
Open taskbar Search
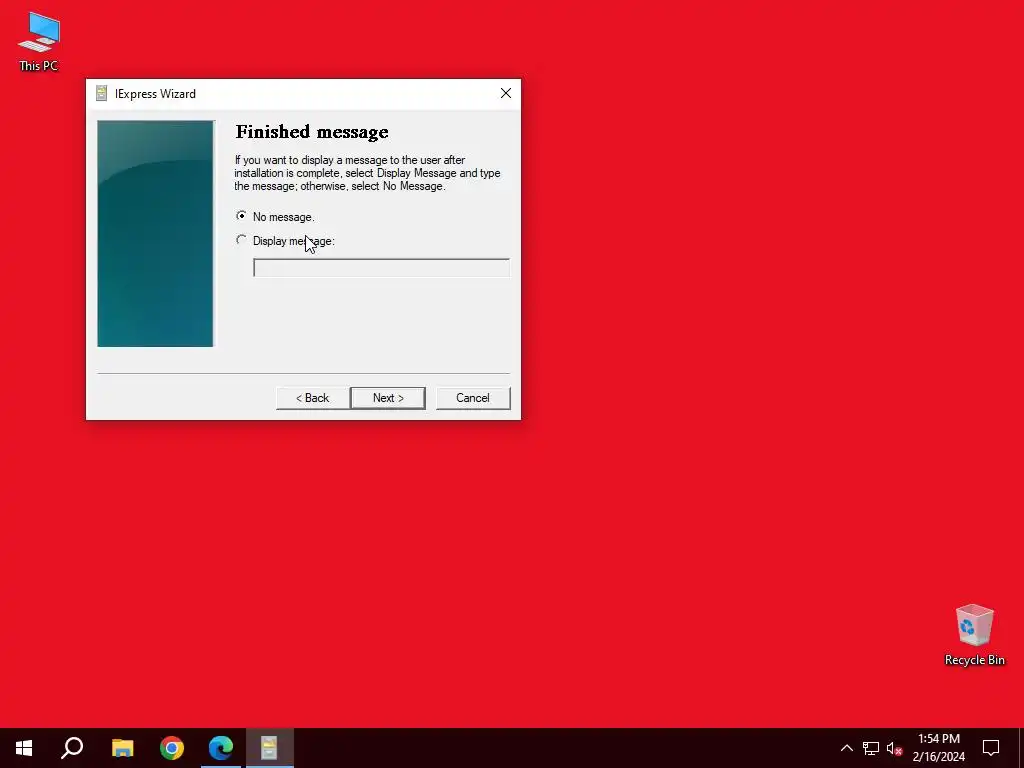[72, 748]
